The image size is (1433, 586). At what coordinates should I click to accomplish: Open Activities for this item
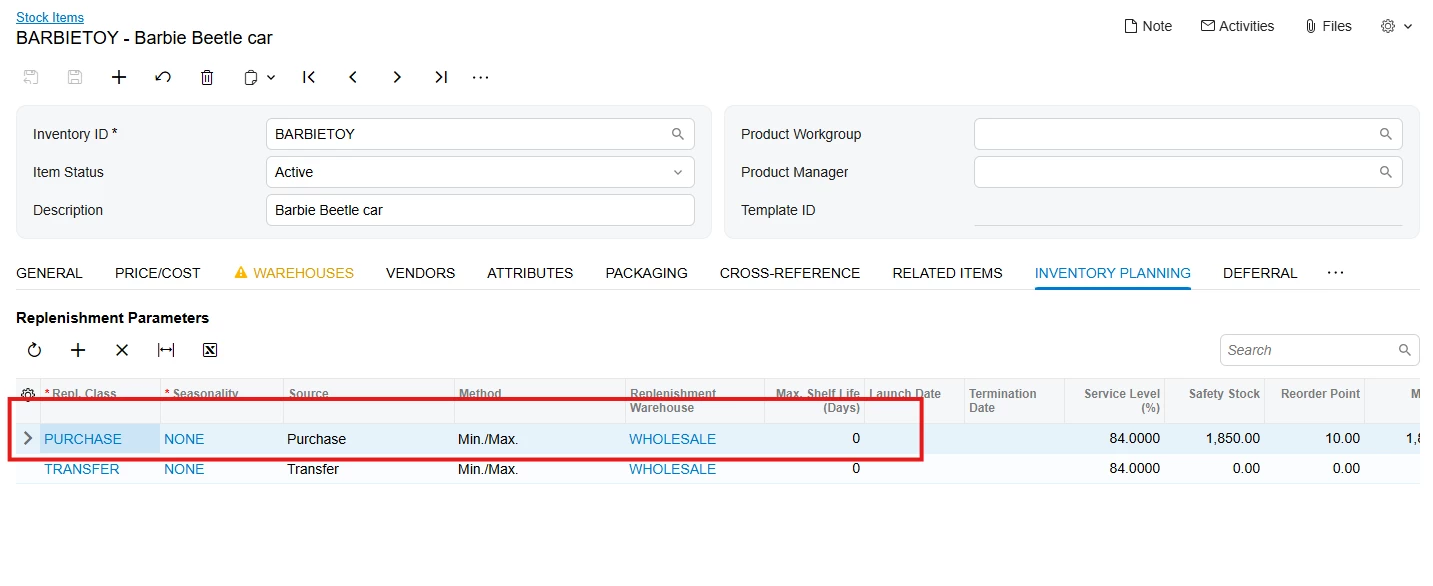1237,26
